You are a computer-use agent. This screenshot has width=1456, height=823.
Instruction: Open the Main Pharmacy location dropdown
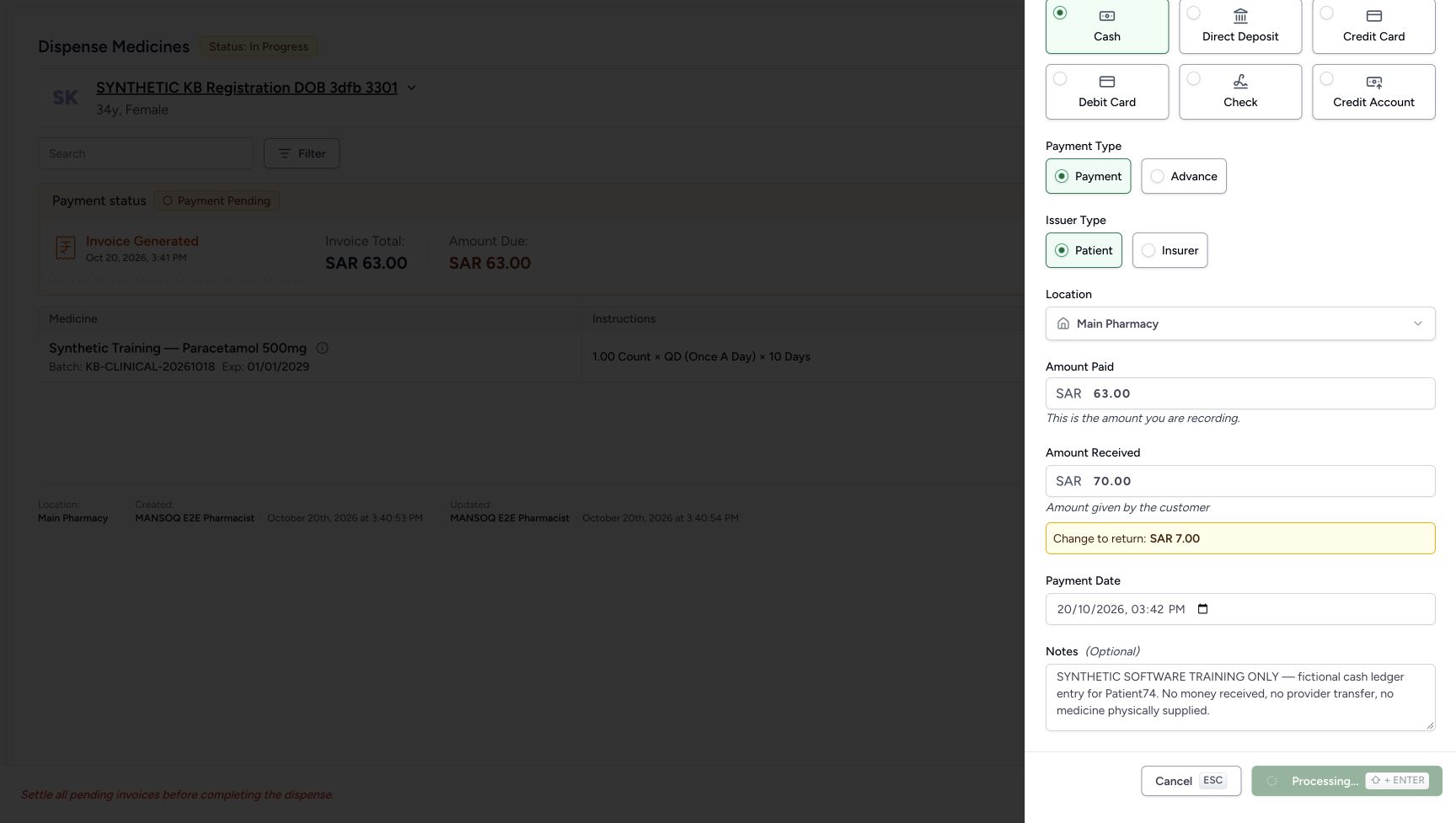pyautogui.click(x=1240, y=323)
